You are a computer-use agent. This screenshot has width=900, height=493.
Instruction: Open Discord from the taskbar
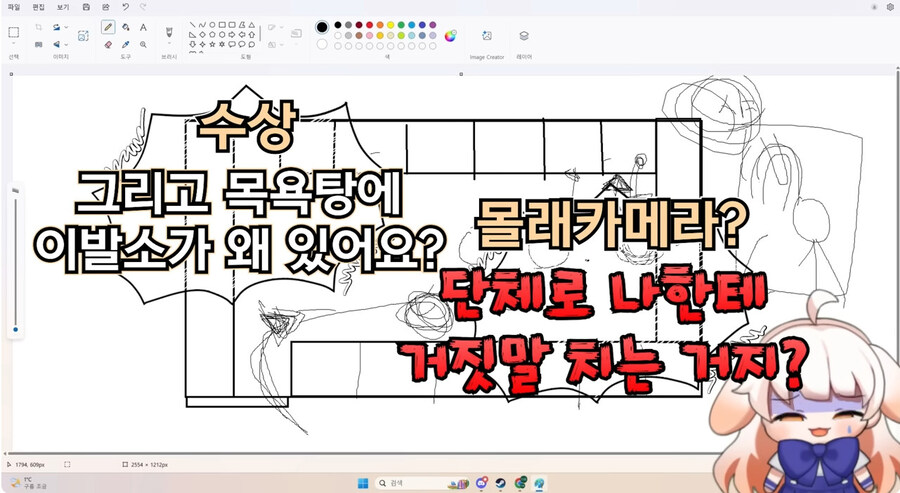click(x=482, y=483)
